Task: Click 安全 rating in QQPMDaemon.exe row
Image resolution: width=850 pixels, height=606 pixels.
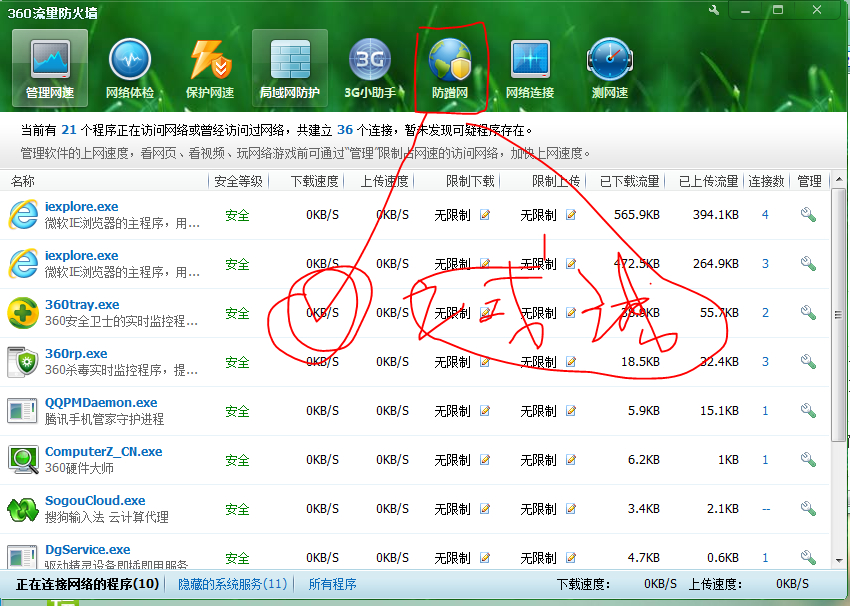Action: tap(237, 411)
